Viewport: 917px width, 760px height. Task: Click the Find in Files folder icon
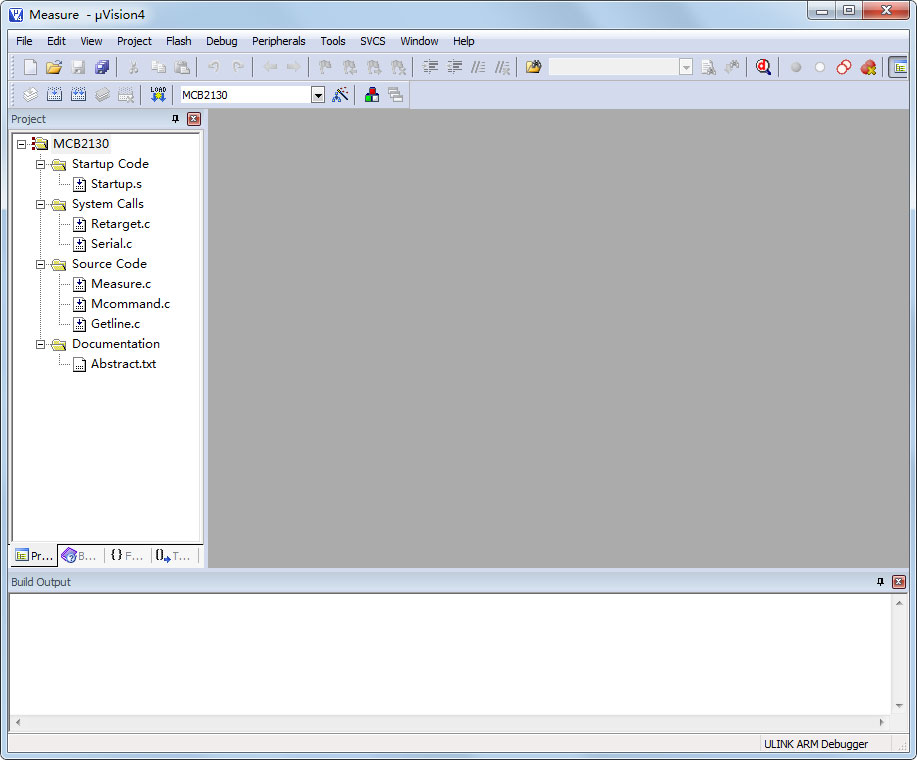[x=533, y=67]
